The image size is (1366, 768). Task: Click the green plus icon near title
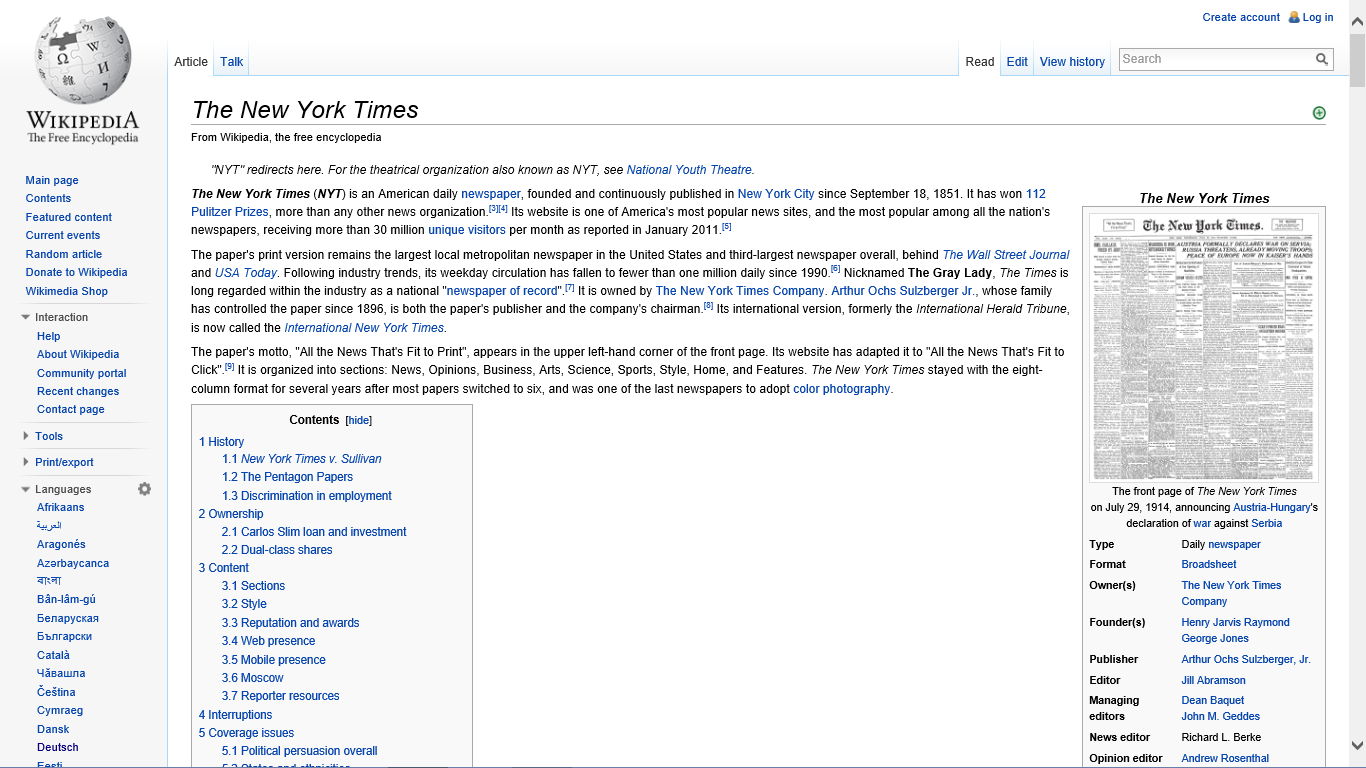[1319, 113]
